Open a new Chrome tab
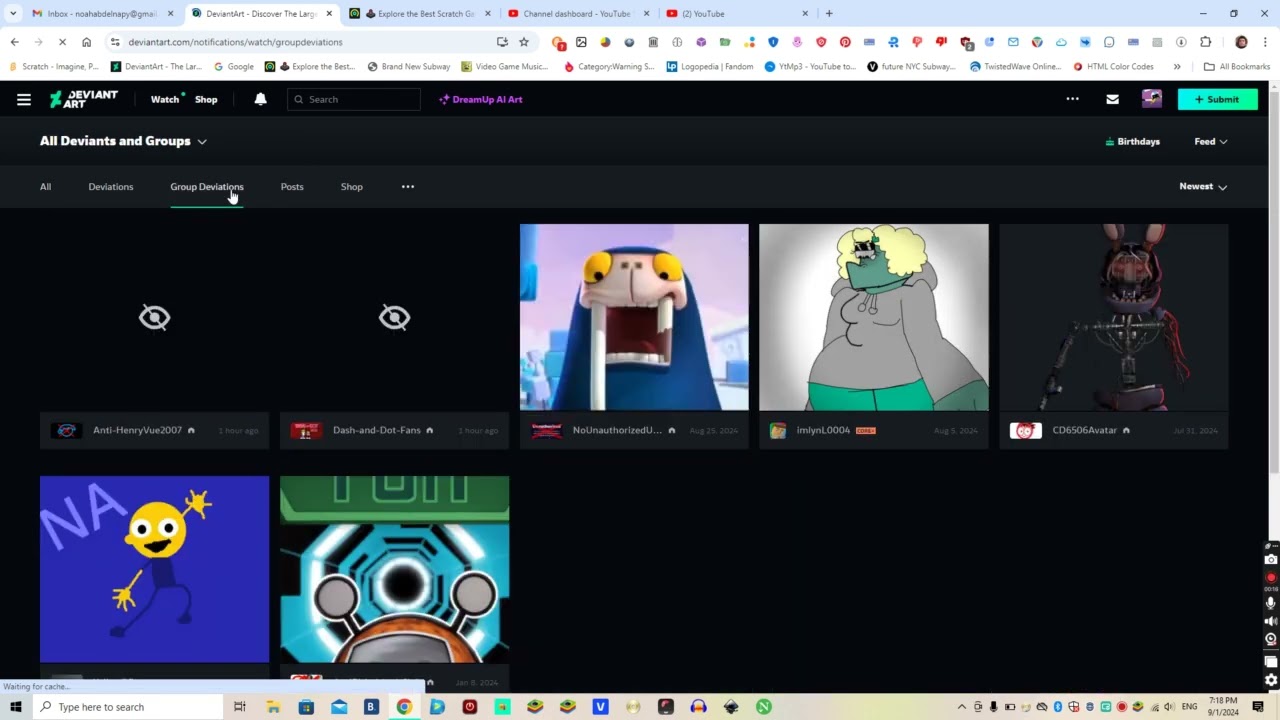 tap(829, 14)
